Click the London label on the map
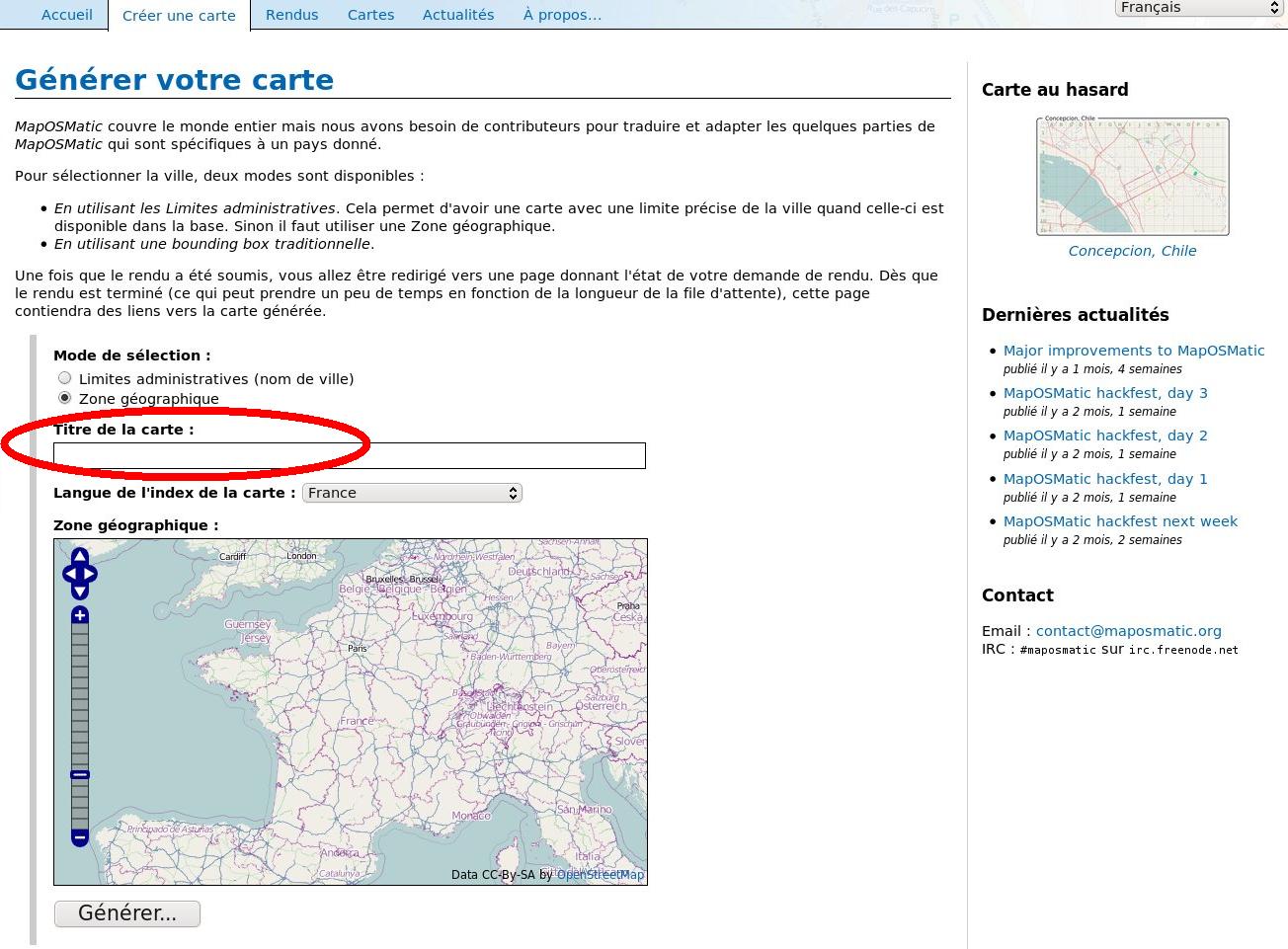1288x949 pixels. 301,556
